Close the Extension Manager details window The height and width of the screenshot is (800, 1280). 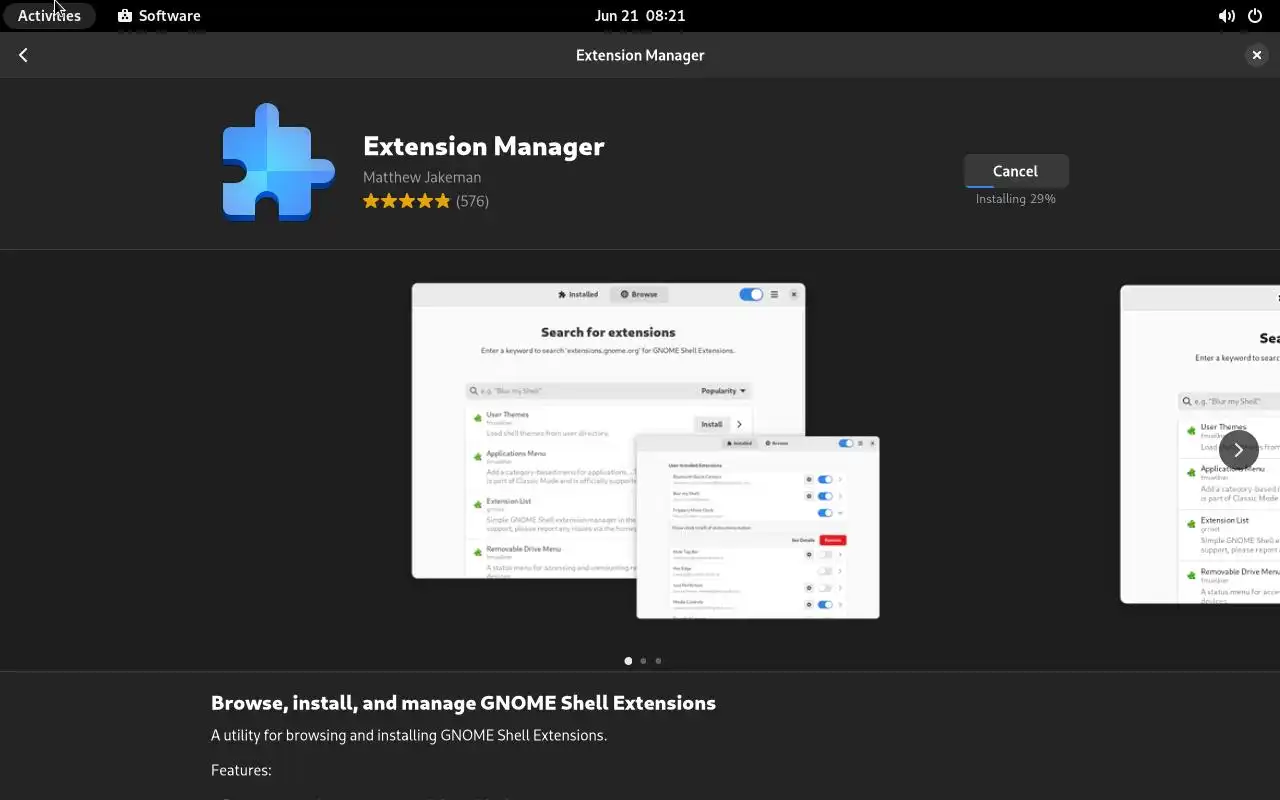click(x=1257, y=55)
